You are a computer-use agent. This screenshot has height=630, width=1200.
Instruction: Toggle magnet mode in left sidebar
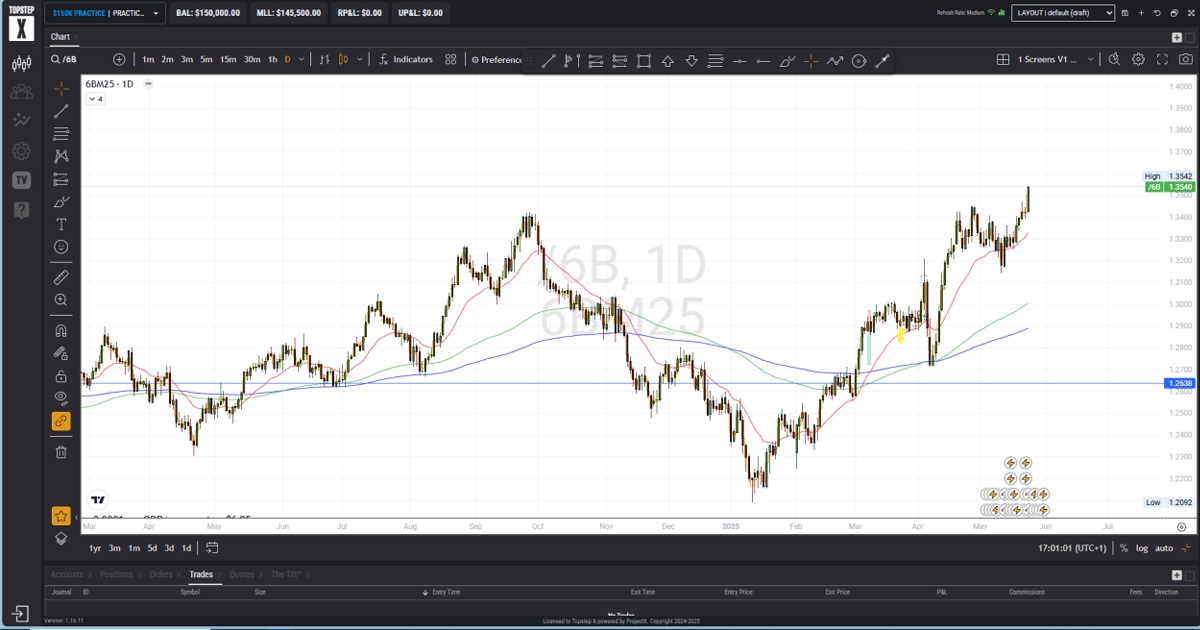coord(61,330)
